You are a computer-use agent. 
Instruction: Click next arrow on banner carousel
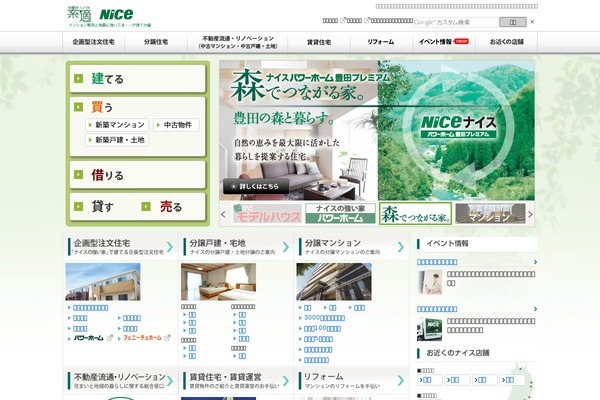pyautogui.click(x=530, y=214)
